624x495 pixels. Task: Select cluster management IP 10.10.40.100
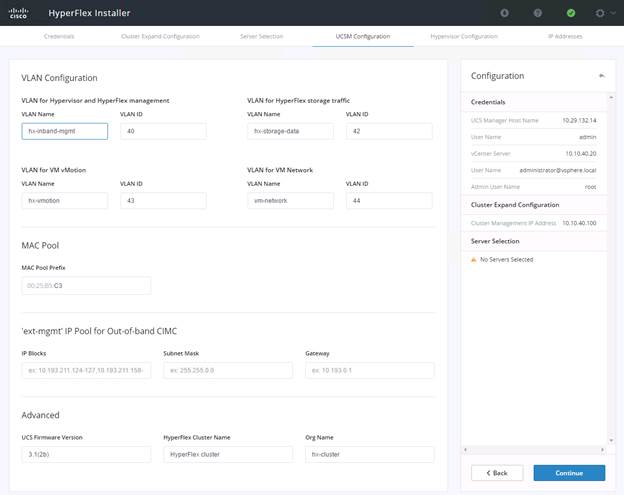click(x=579, y=223)
